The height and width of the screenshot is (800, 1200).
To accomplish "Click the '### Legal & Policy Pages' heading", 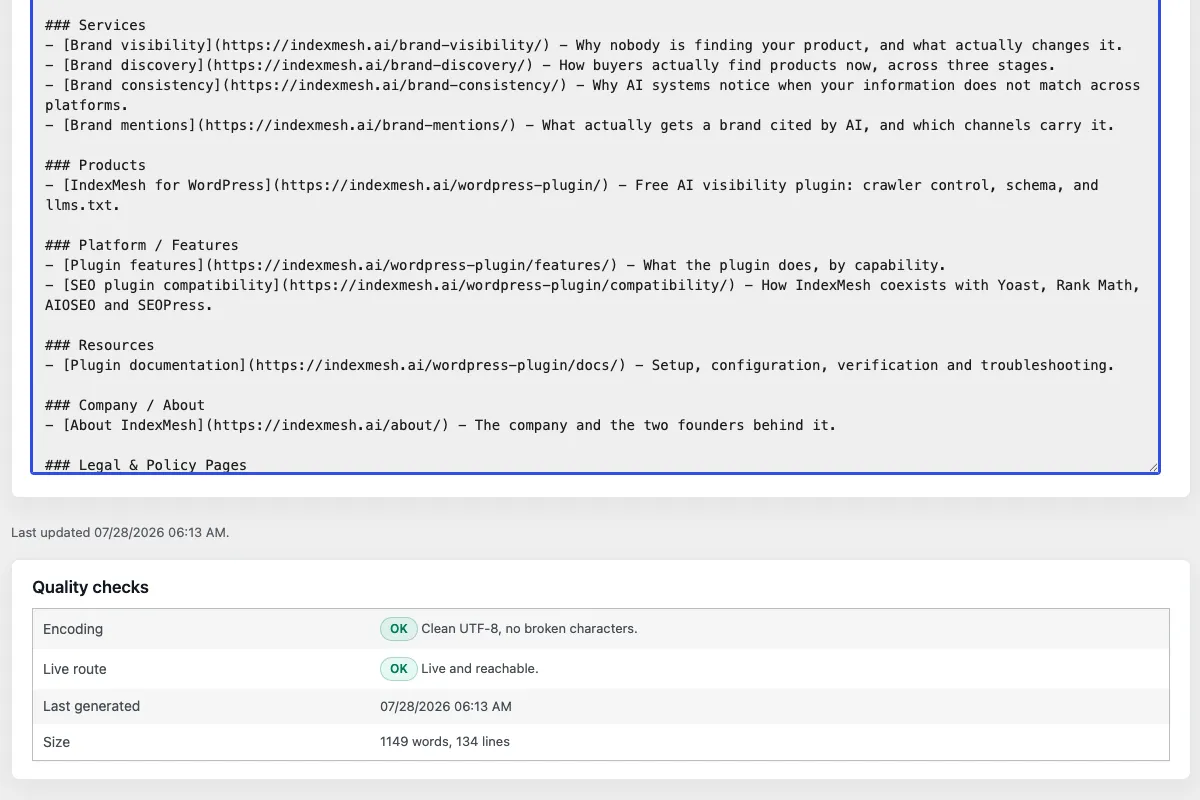I will tap(146, 465).
